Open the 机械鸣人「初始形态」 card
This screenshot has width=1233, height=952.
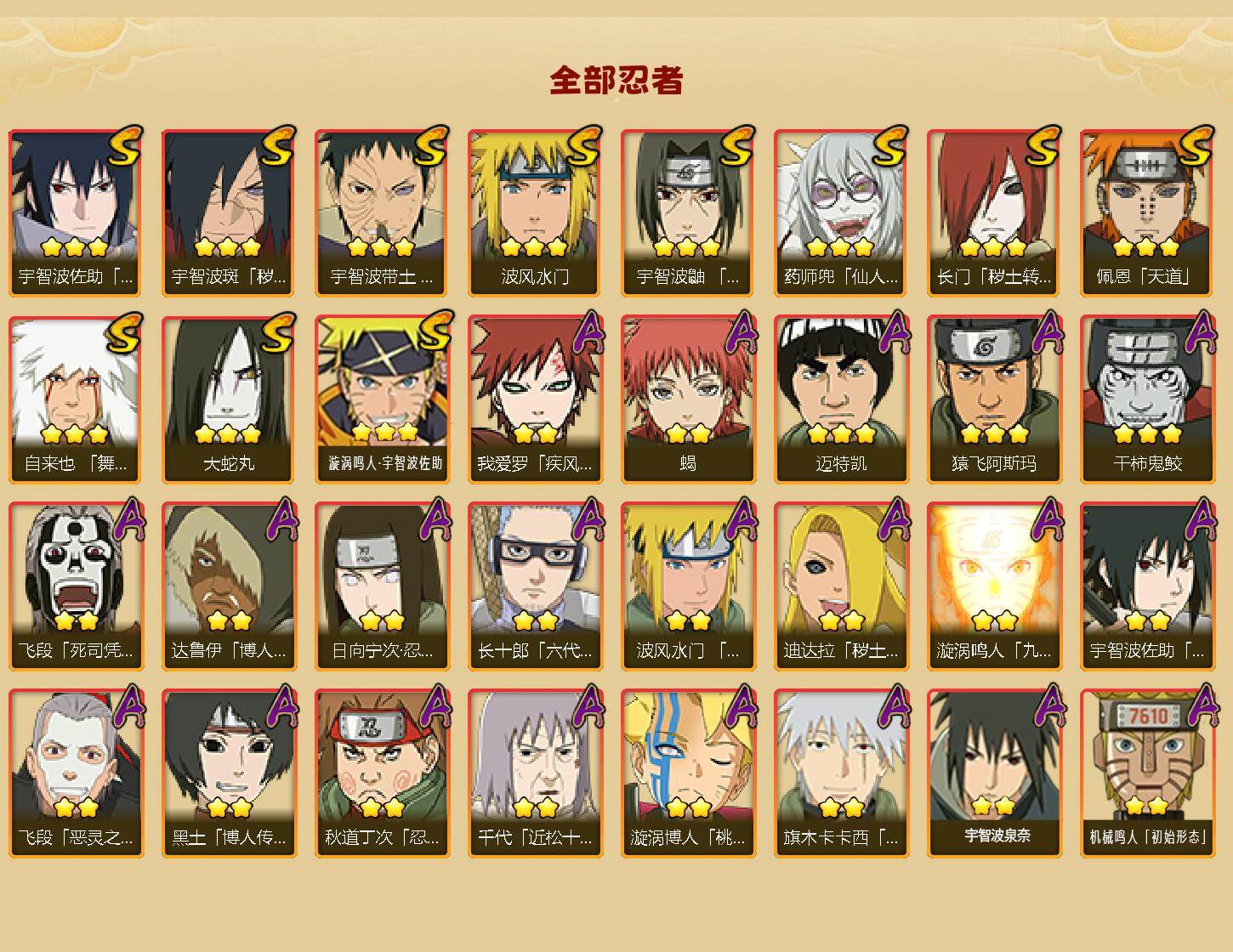click(1147, 773)
